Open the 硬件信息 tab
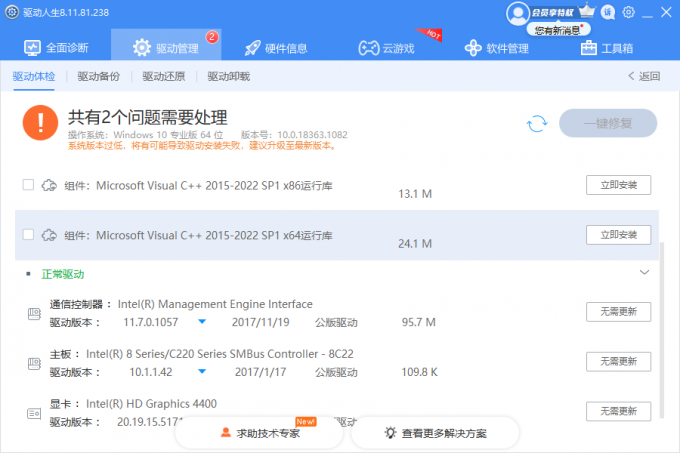680x453 pixels. click(x=276, y=48)
